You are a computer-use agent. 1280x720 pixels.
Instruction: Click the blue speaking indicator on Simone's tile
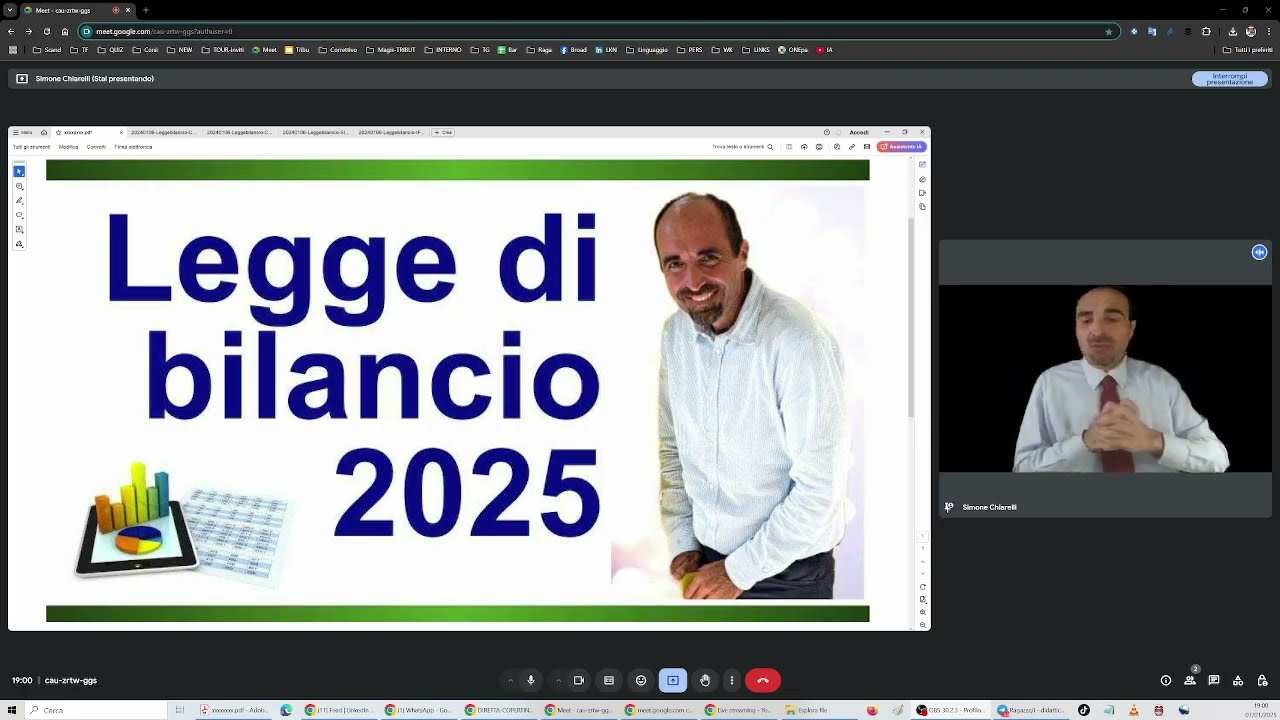[1260, 252]
